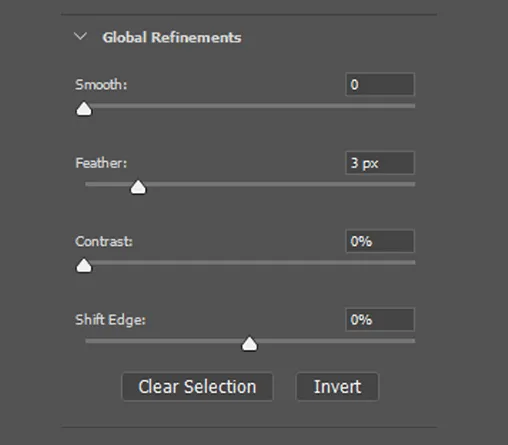Focus the Shift Edge percentage field
Viewport: 508px width, 445px height.
(380, 320)
